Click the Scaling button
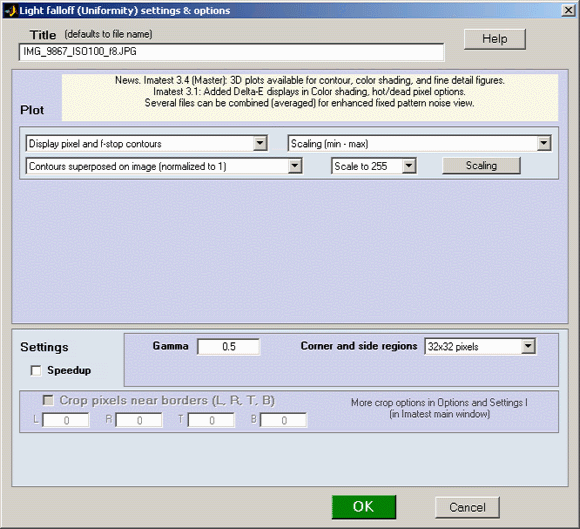The image size is (580, 529). tap(481, 166)
